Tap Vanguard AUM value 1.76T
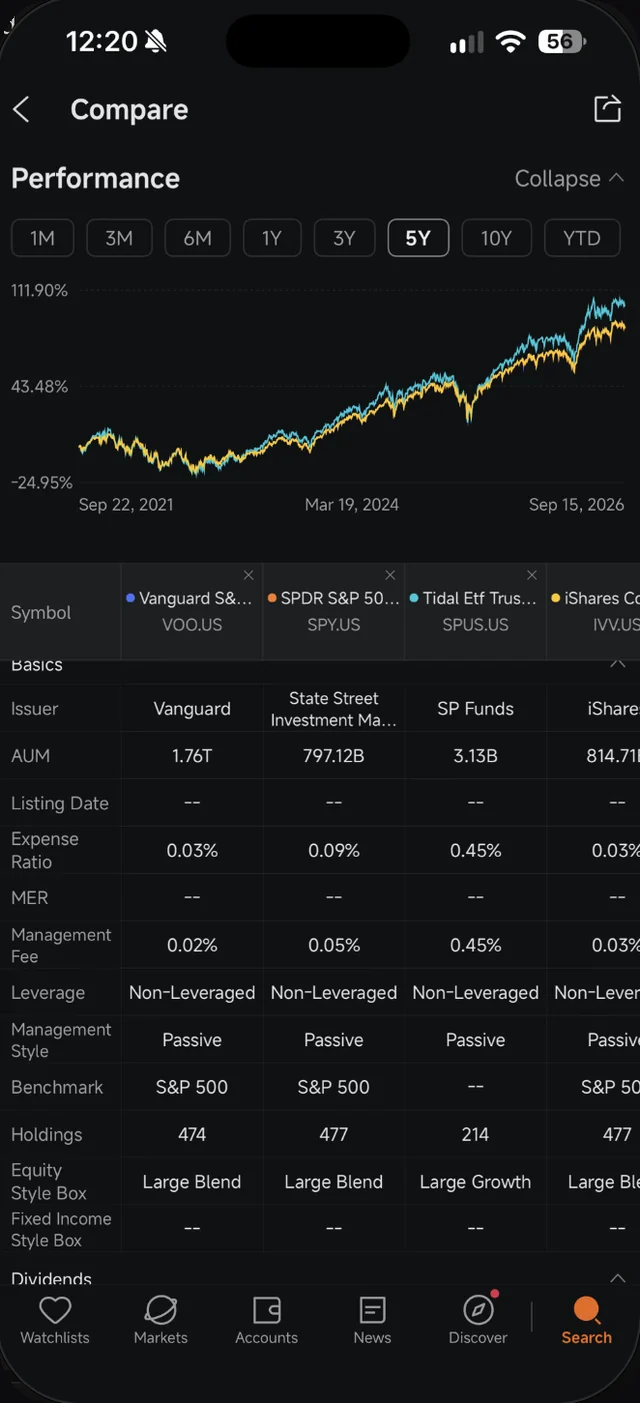Viewport: 640px width, 1403px height. click(x=192, y=756)
